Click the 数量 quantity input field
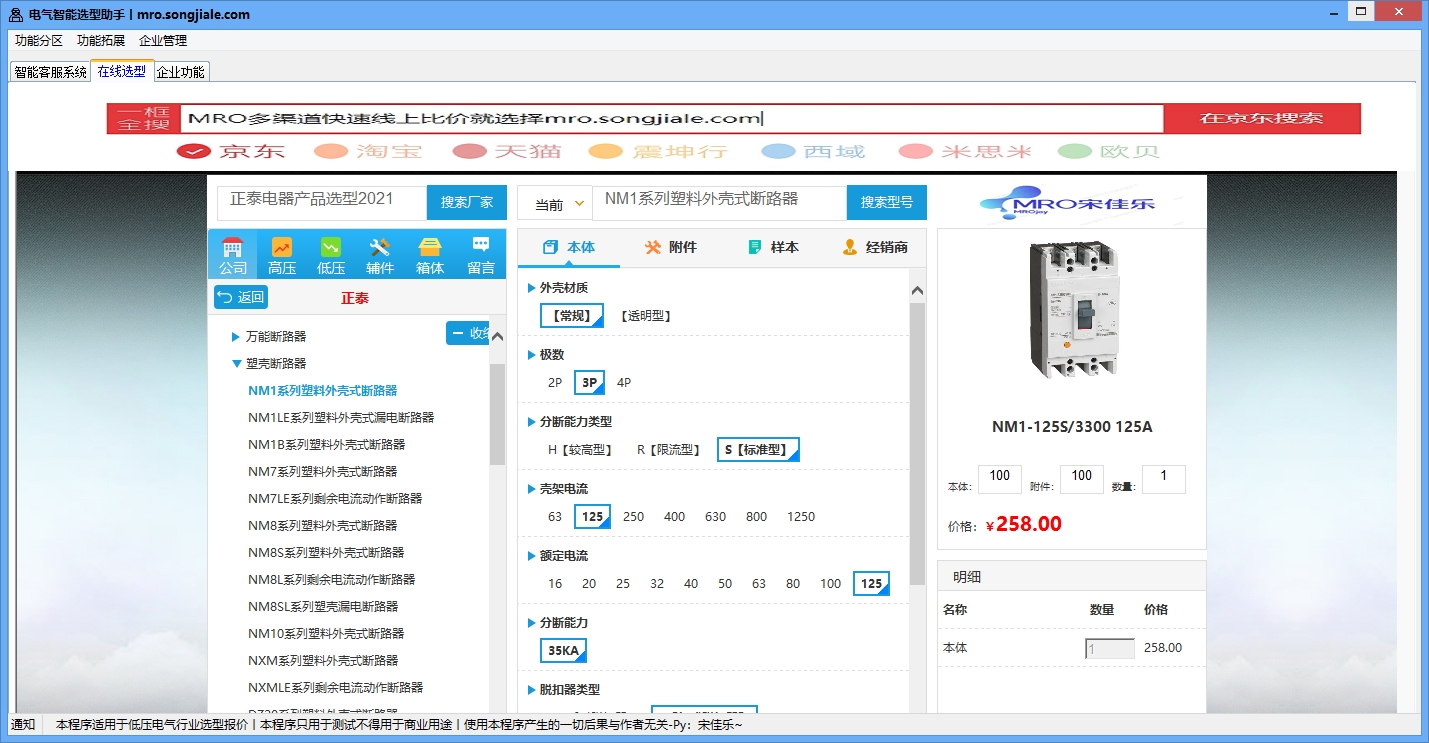1429x743 pixels. (x=1164, y=479)
